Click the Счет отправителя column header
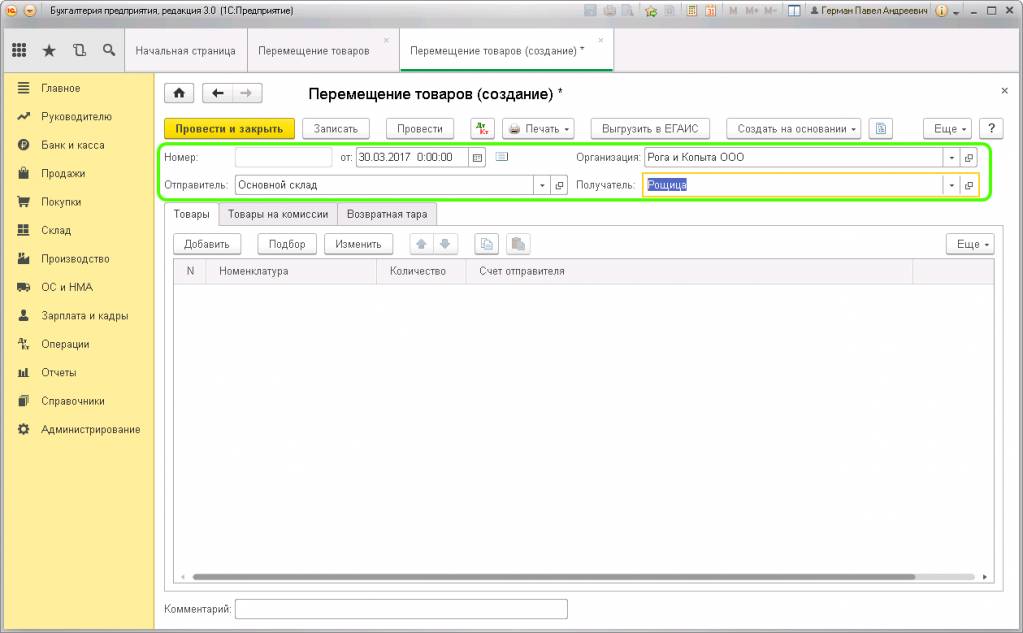This screenshot has height=633, width=1023. pyautogui.click(x=689, y=271)
